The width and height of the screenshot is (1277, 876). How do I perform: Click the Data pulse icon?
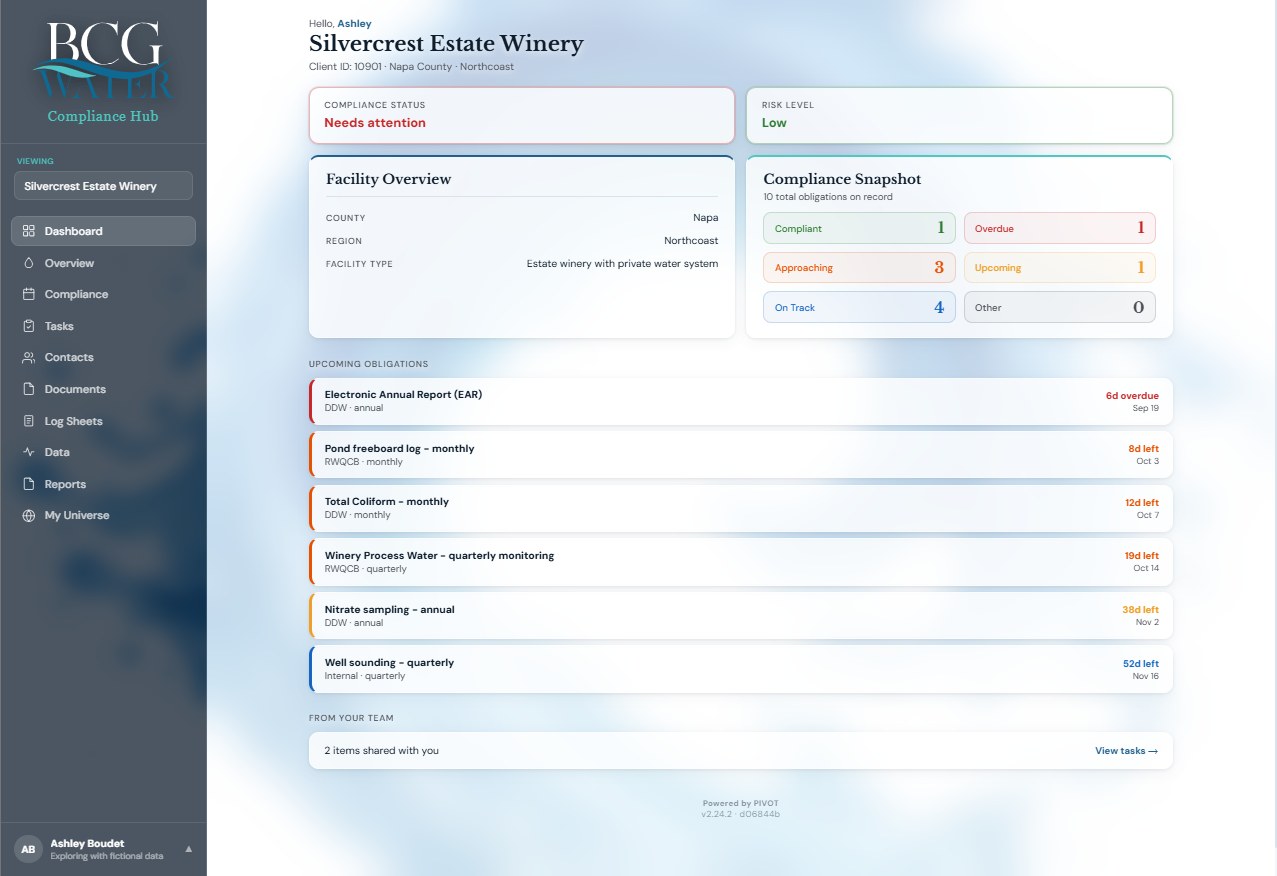(x=28, y=452)
